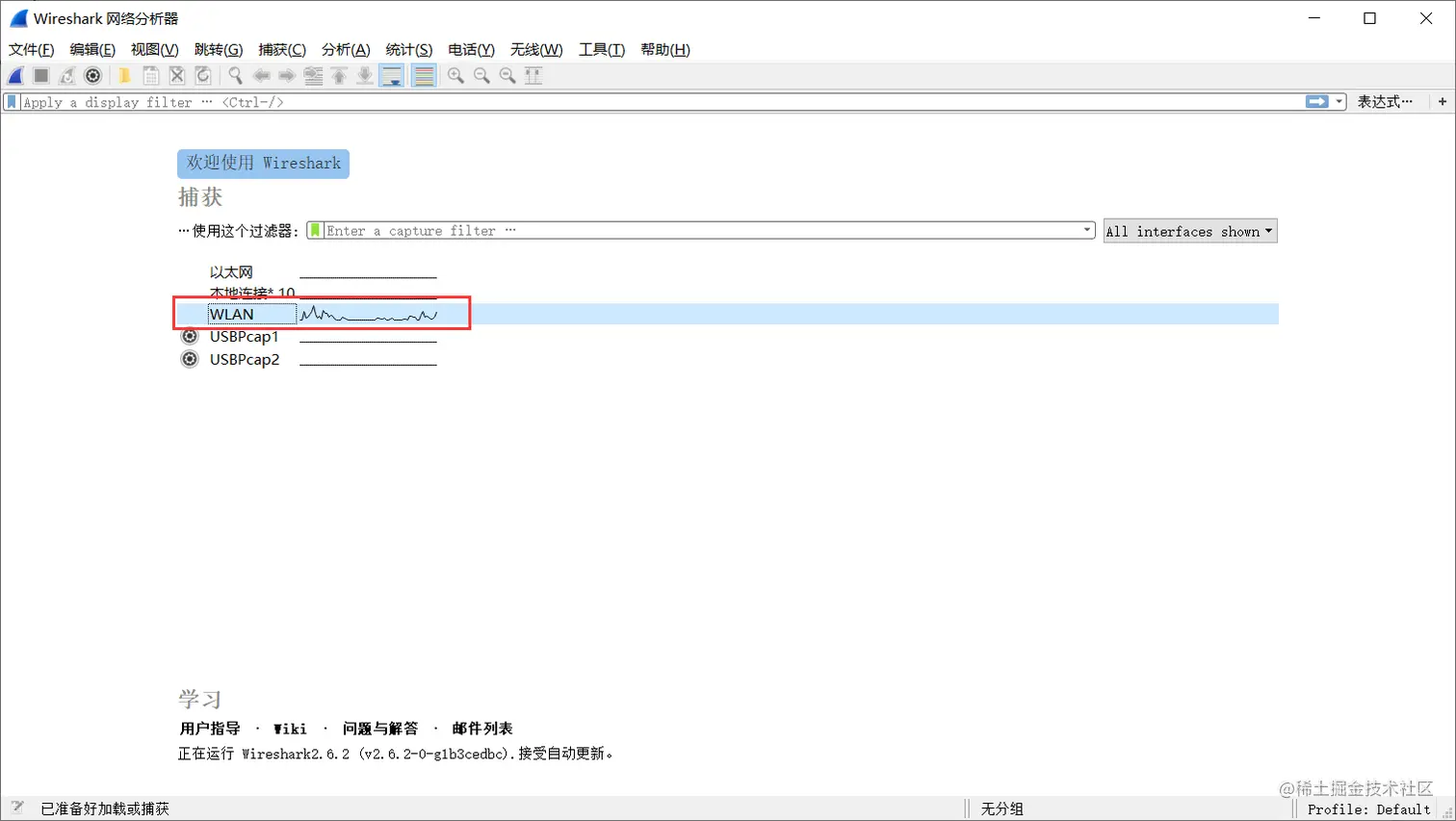Add a filter button with plus icon
The image size is (1456, 821).
pos(1443,102)
